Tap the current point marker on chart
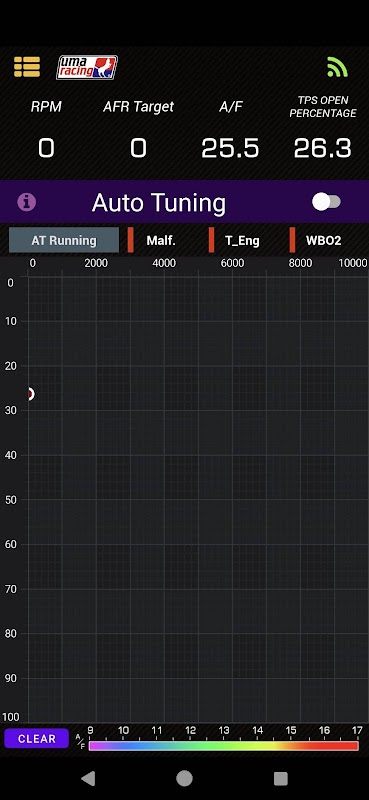The height and width of the screenshot is (800, 369). click(31, 394)
